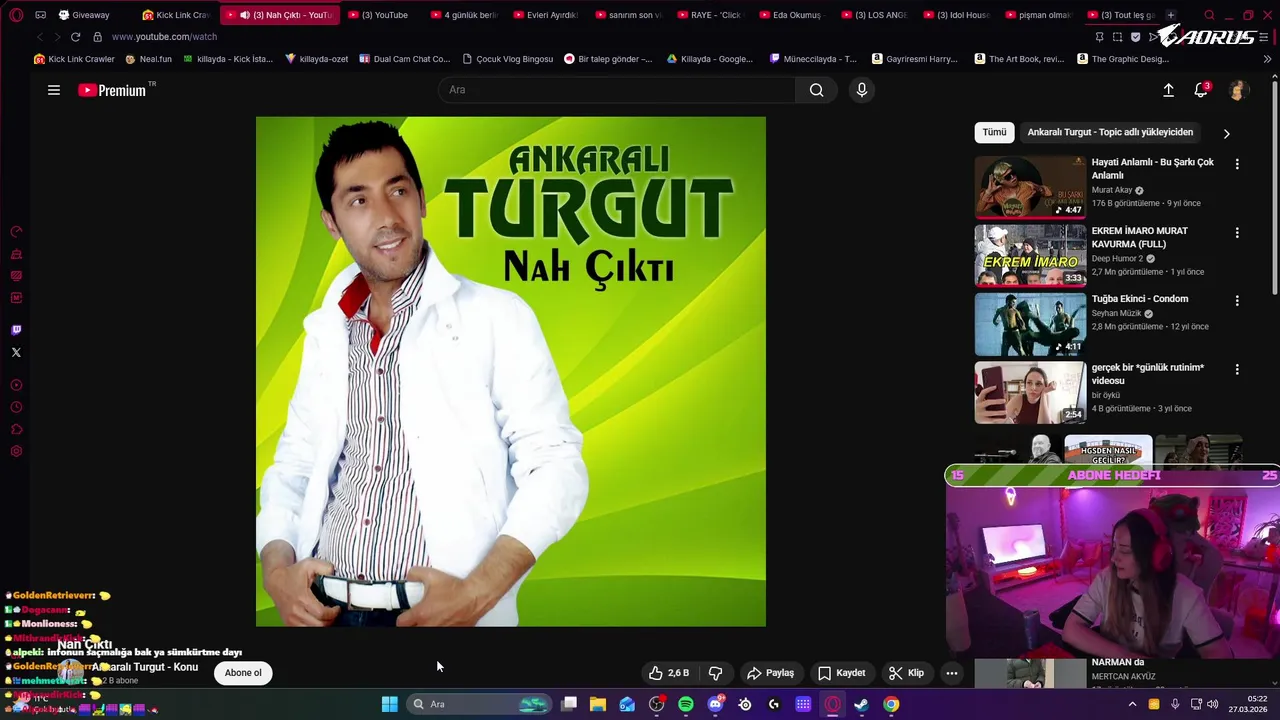Open the YouTube guide hamburger menu
This screenshot has height=720, width=1280.
[54, 90]
